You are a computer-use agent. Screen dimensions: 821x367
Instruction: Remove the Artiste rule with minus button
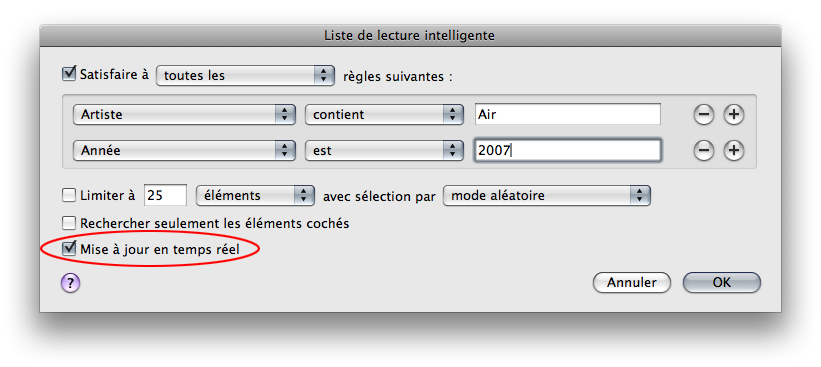[x=703, y=115]
